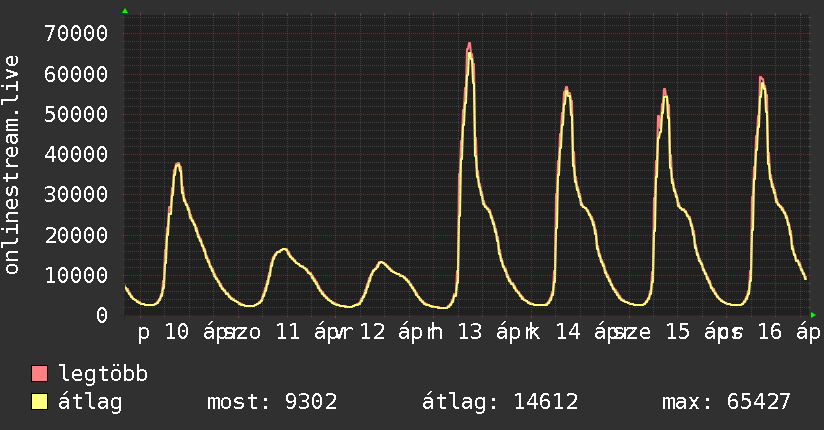Click the onlinestream.live vertical axis title

[11, 165]
